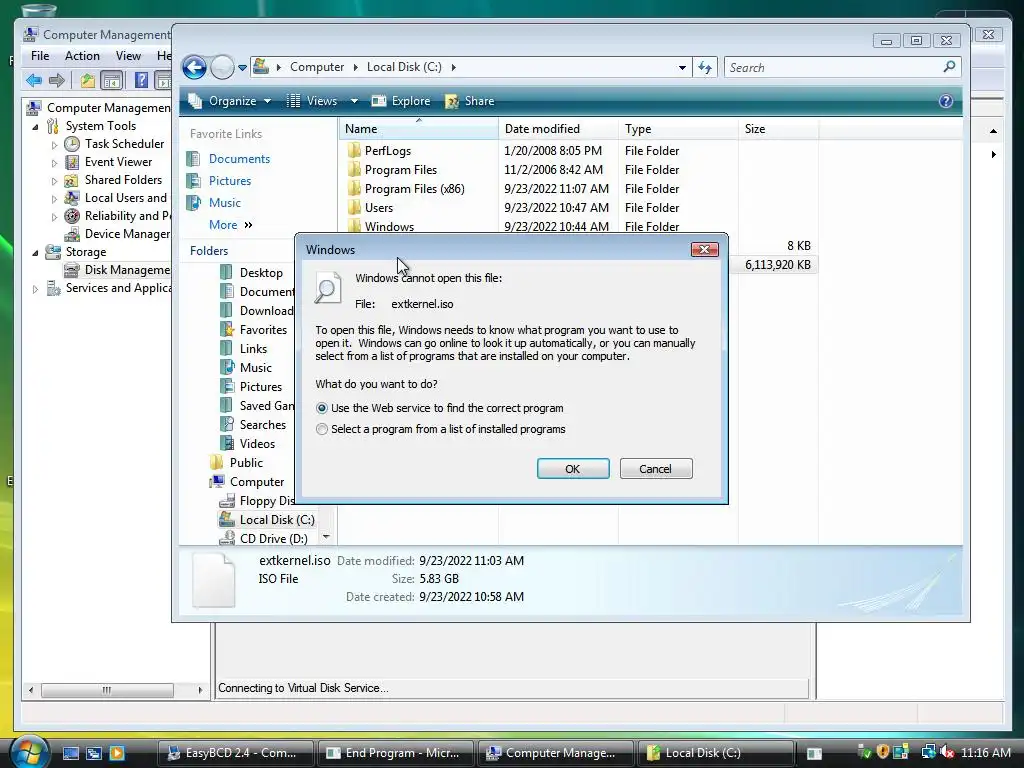Click Explore in the Explorer toolbar
The width and height of the screenshot is (1024, 768).
(x=401, y=101)
